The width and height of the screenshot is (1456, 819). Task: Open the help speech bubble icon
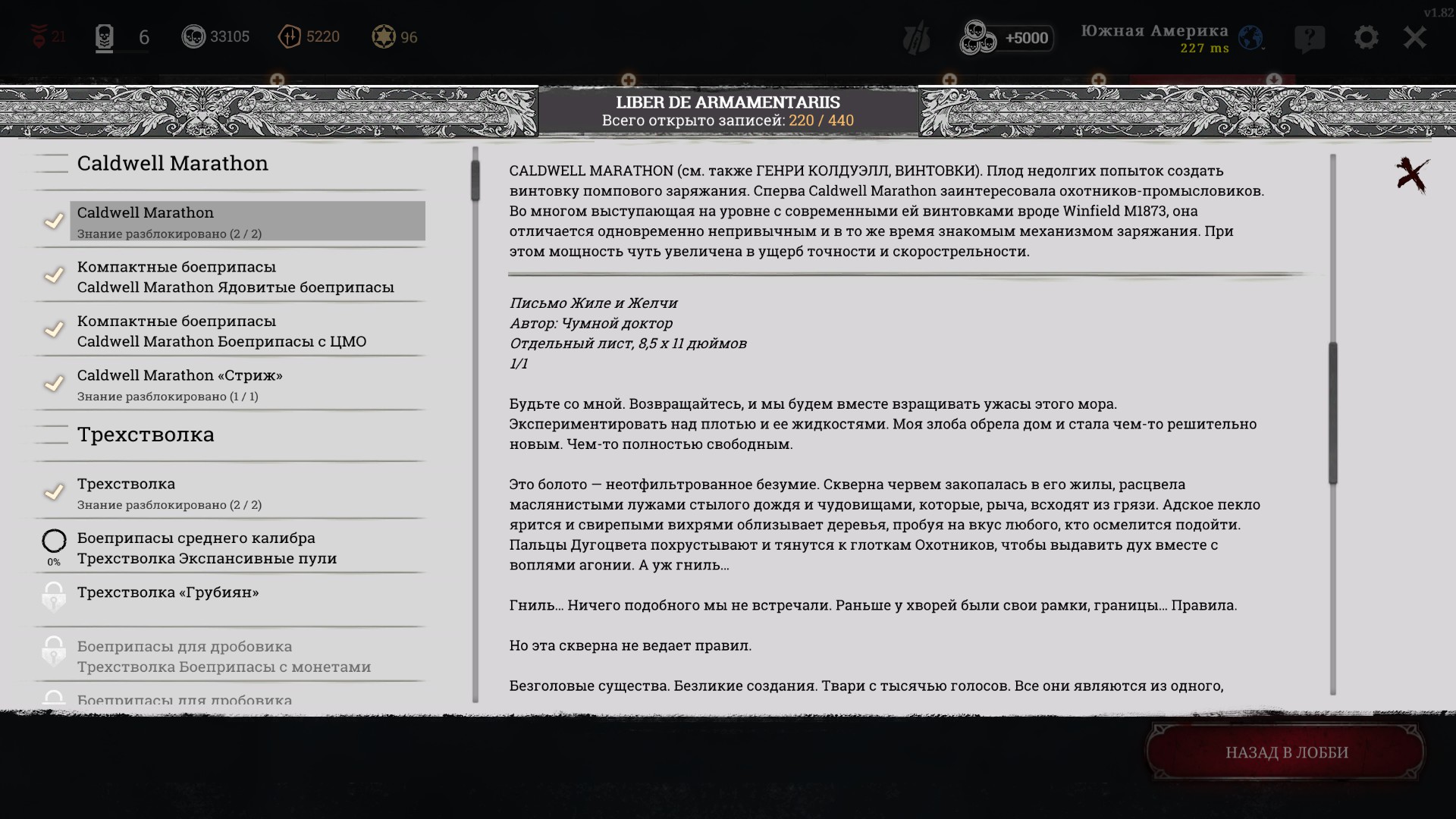click(x=1310, y=37)
